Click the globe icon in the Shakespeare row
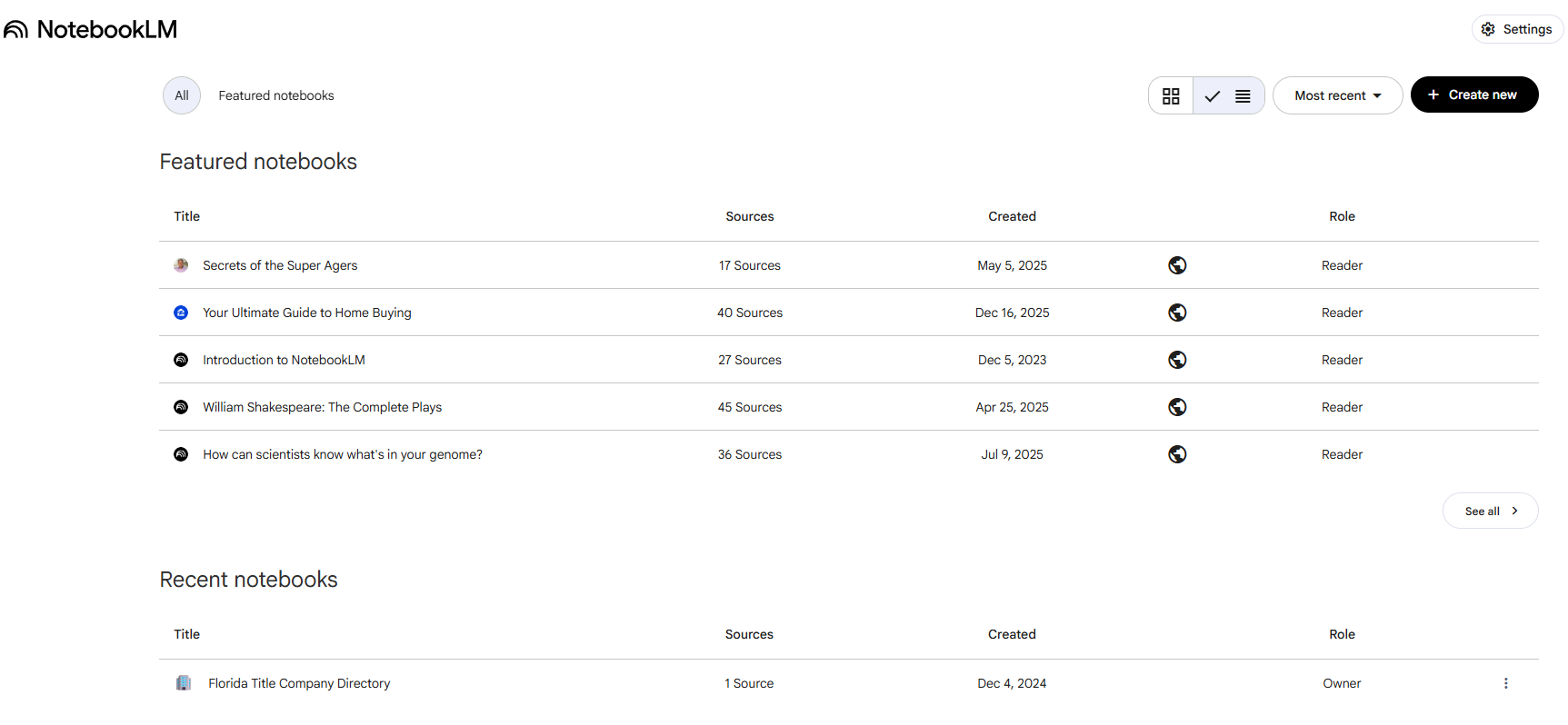This screenshot has height=725, width=1568. tap(1177, 407)
